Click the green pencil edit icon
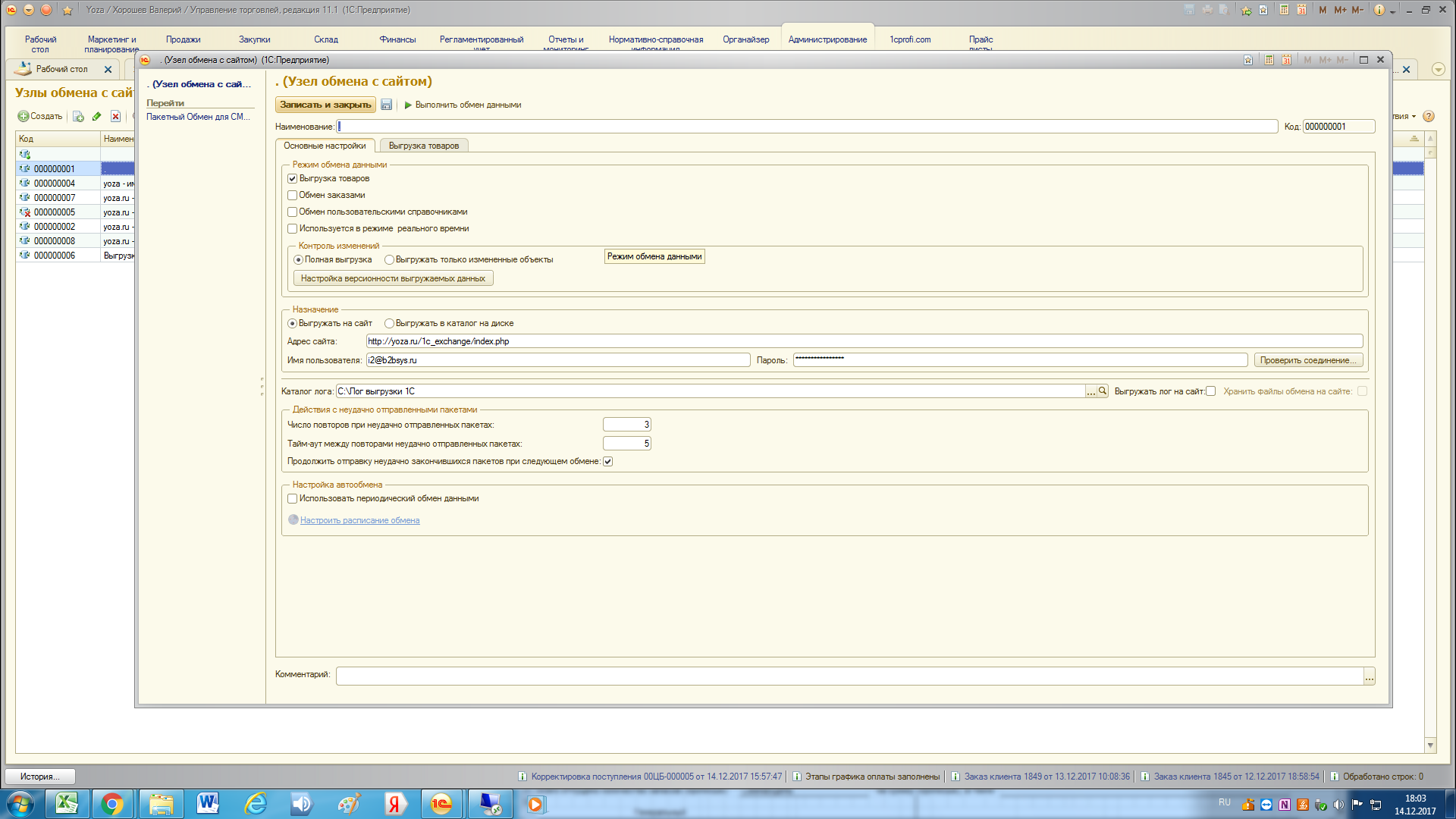 tap(96, 116)
